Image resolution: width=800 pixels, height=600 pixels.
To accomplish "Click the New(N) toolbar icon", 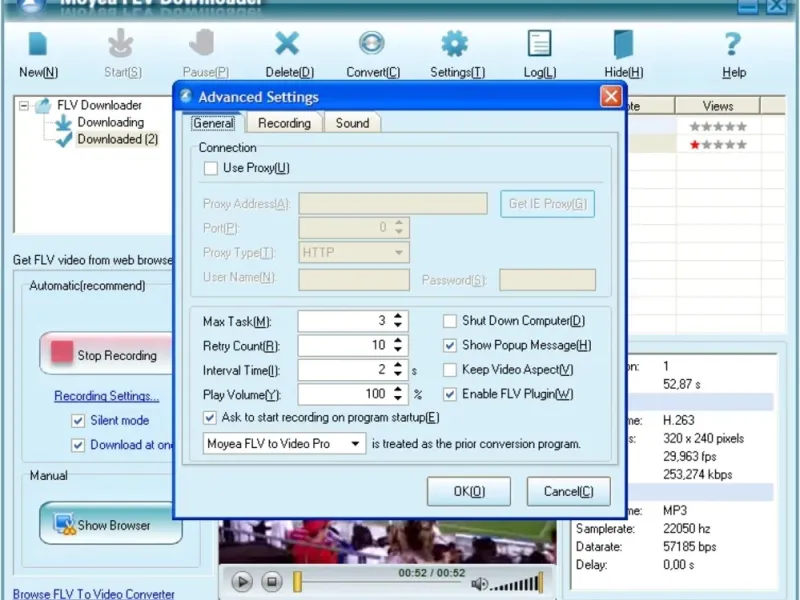I will [x=38, y=44].
